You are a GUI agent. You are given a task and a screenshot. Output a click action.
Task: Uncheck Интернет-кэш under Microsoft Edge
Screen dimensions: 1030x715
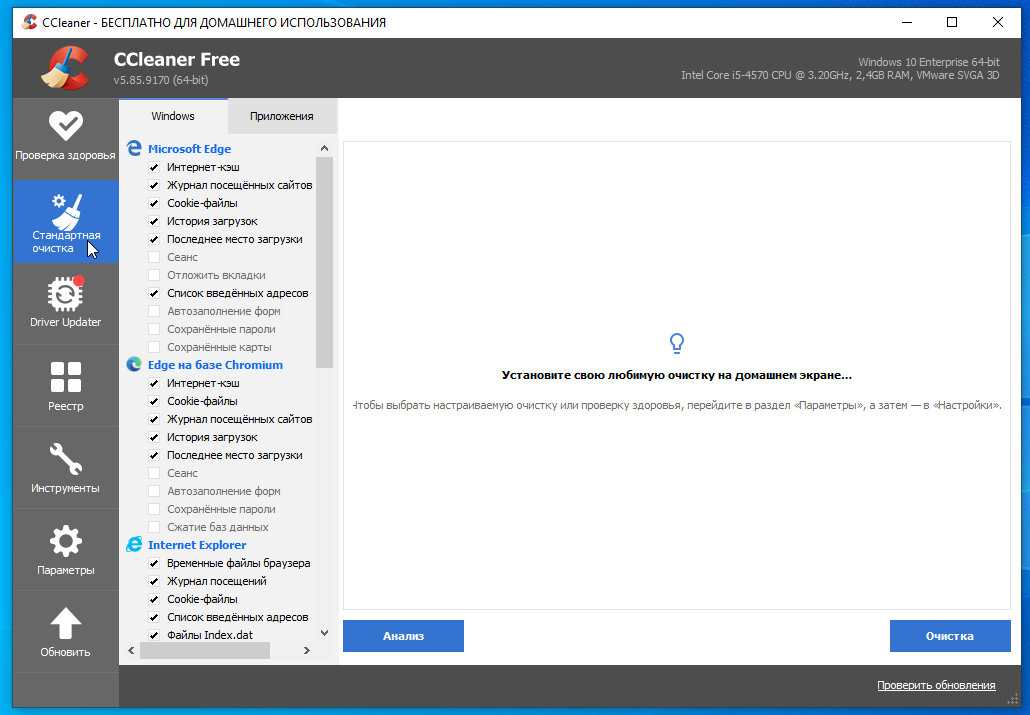(x=153, y=167)
